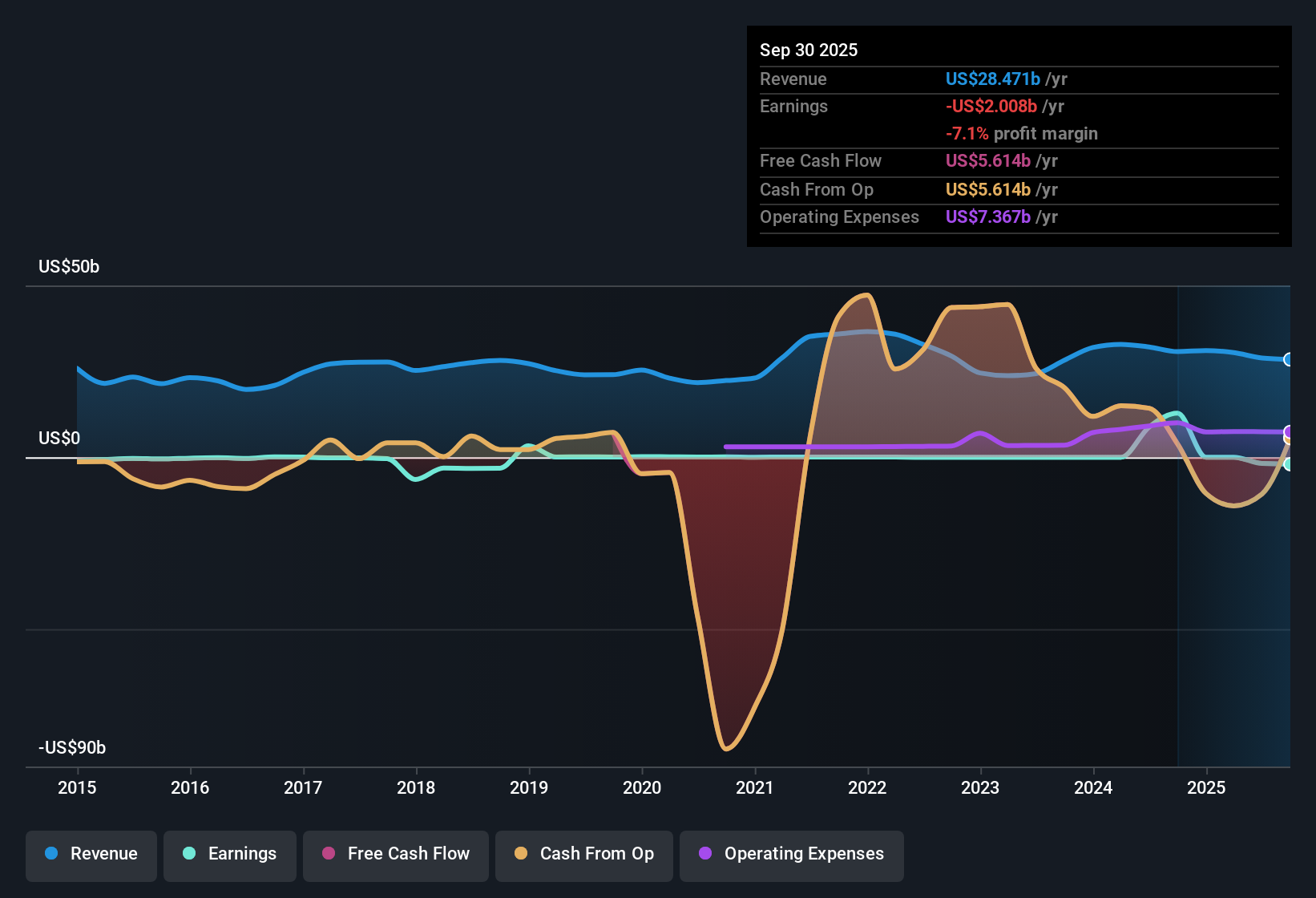Click the -7.1% profit margin link in tooltip

1021,134
